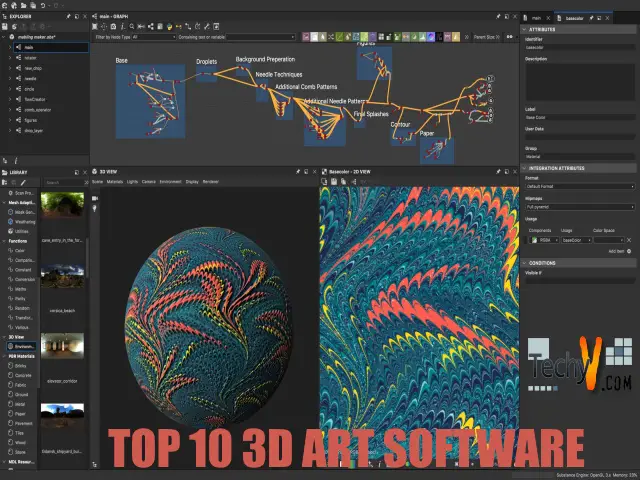640x480 pixels.
Task: Click the save icon in 2D View toolbar
Action: click(x=334, y=182)
